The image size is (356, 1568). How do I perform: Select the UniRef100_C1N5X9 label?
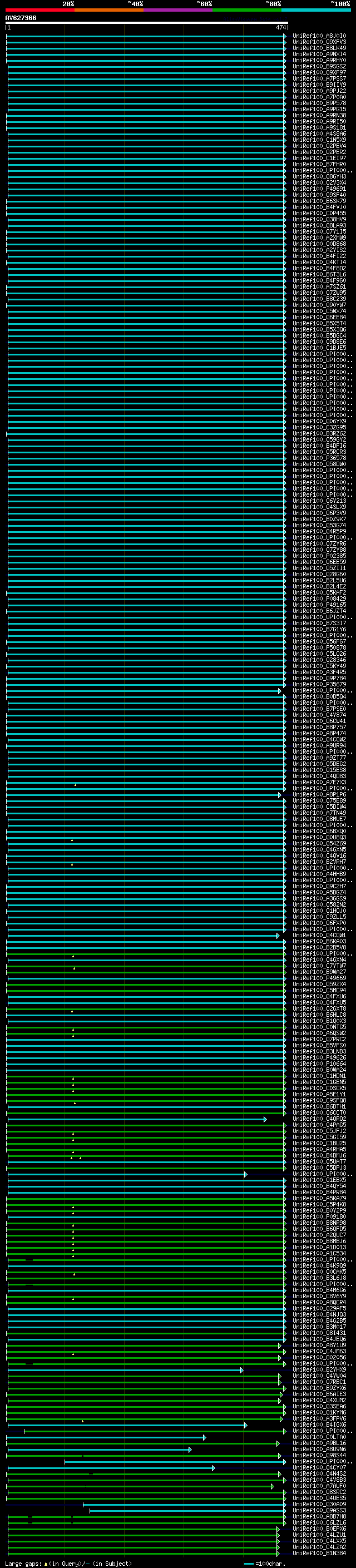pyautogui.click(x=319, y=140)
